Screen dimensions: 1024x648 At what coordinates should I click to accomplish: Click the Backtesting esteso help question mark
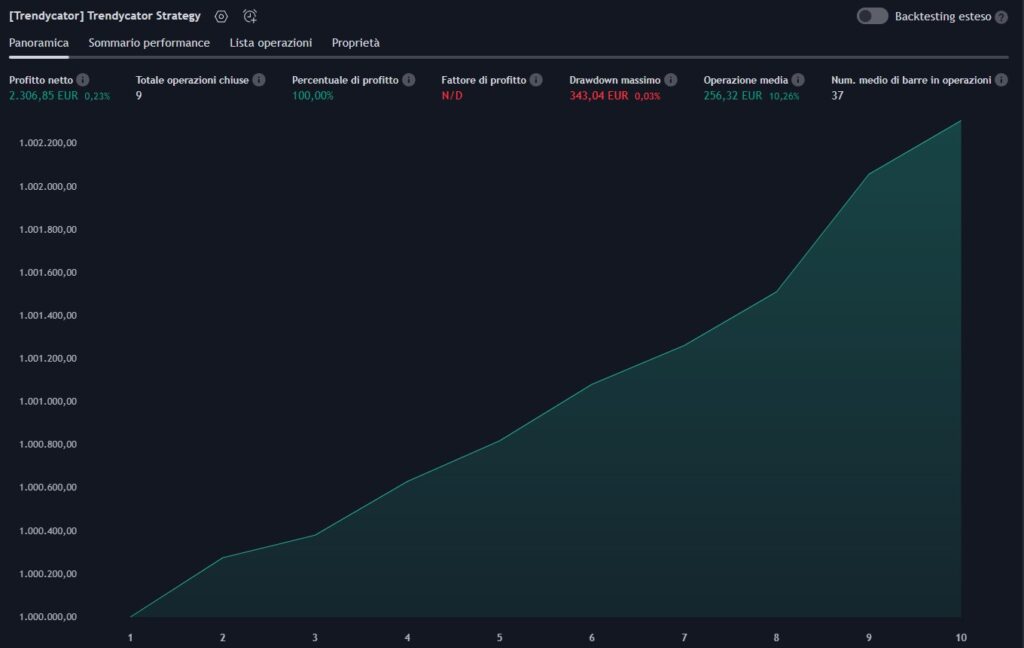pyautogui.click(x=1001, y=18)
